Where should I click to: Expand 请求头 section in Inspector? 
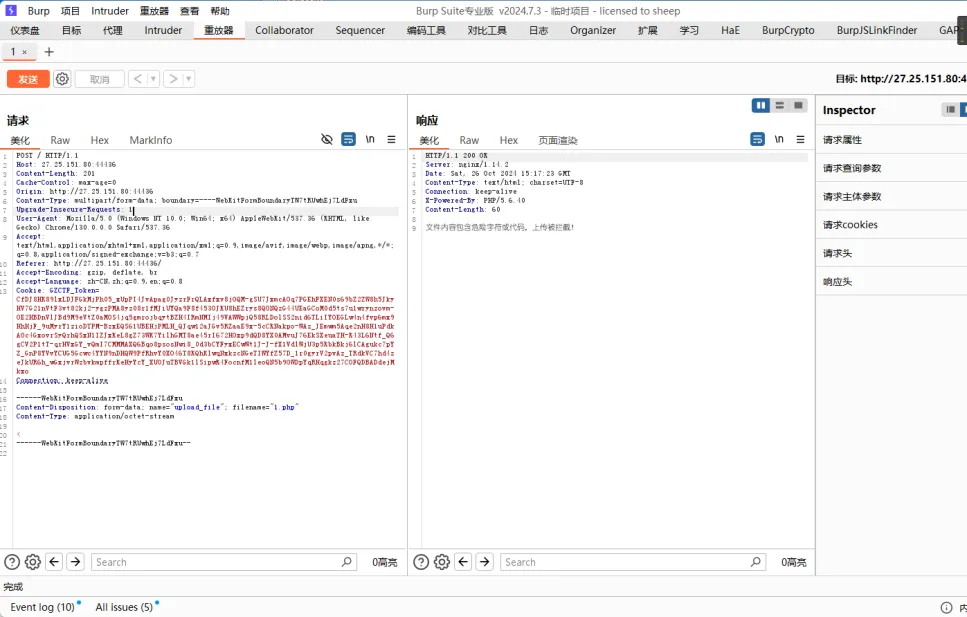pyautogui.click(x=892, y=254)
